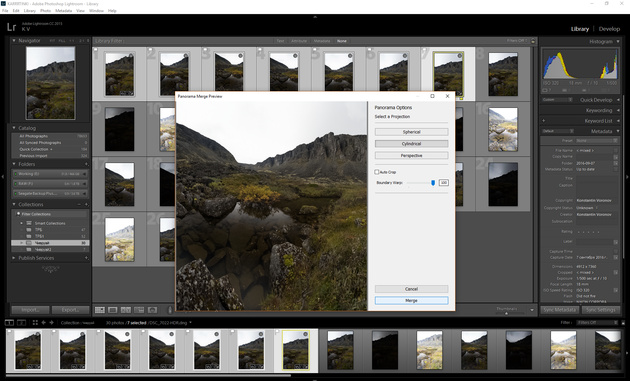Open Metadata Default view dropdown

coord(557,131)
